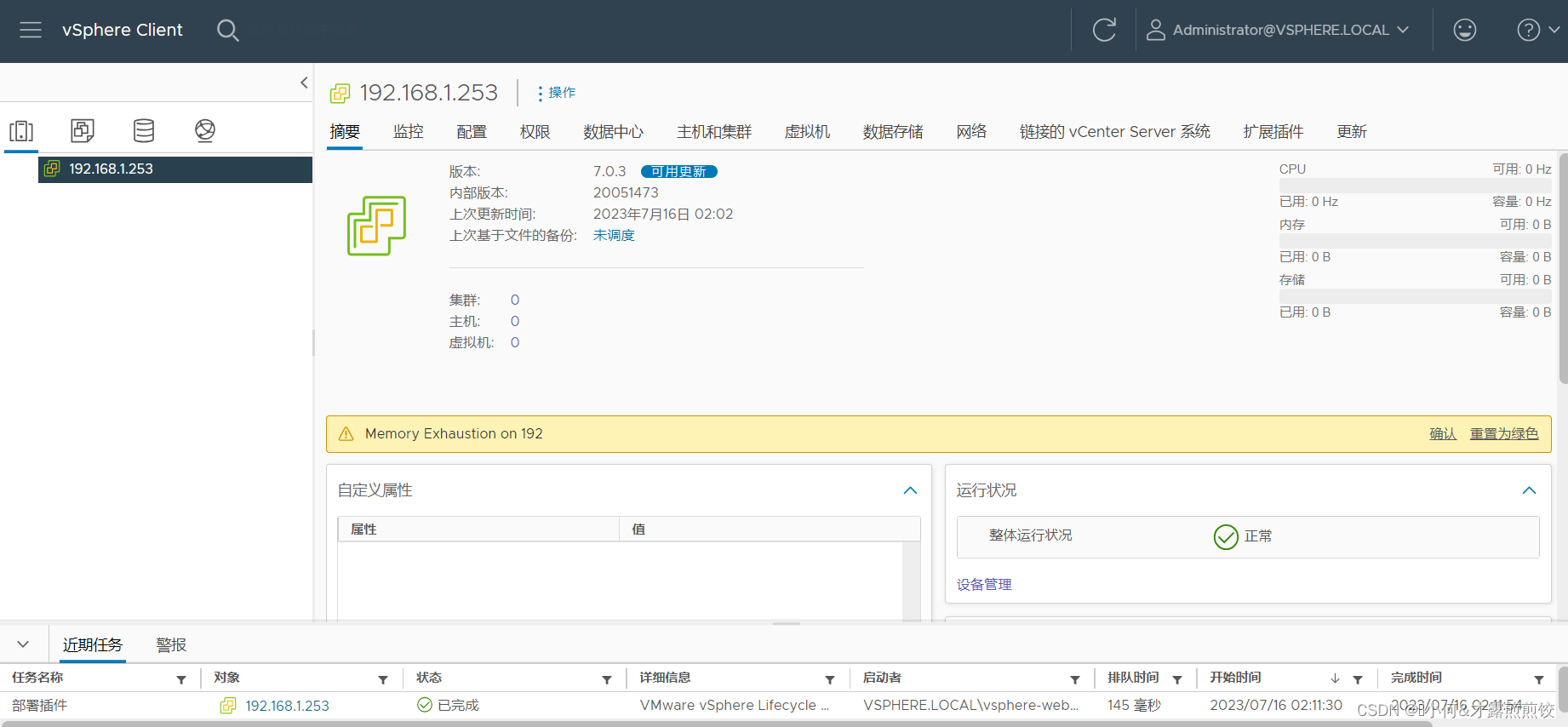This screenshot has height=727, width=1568.
Task: Switch to Recent Tasks tab
Action: (93, 644)
